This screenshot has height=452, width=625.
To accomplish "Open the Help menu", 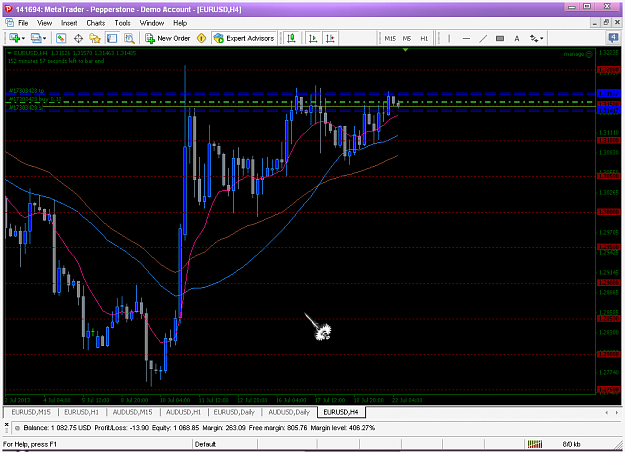I will [180, 23].
